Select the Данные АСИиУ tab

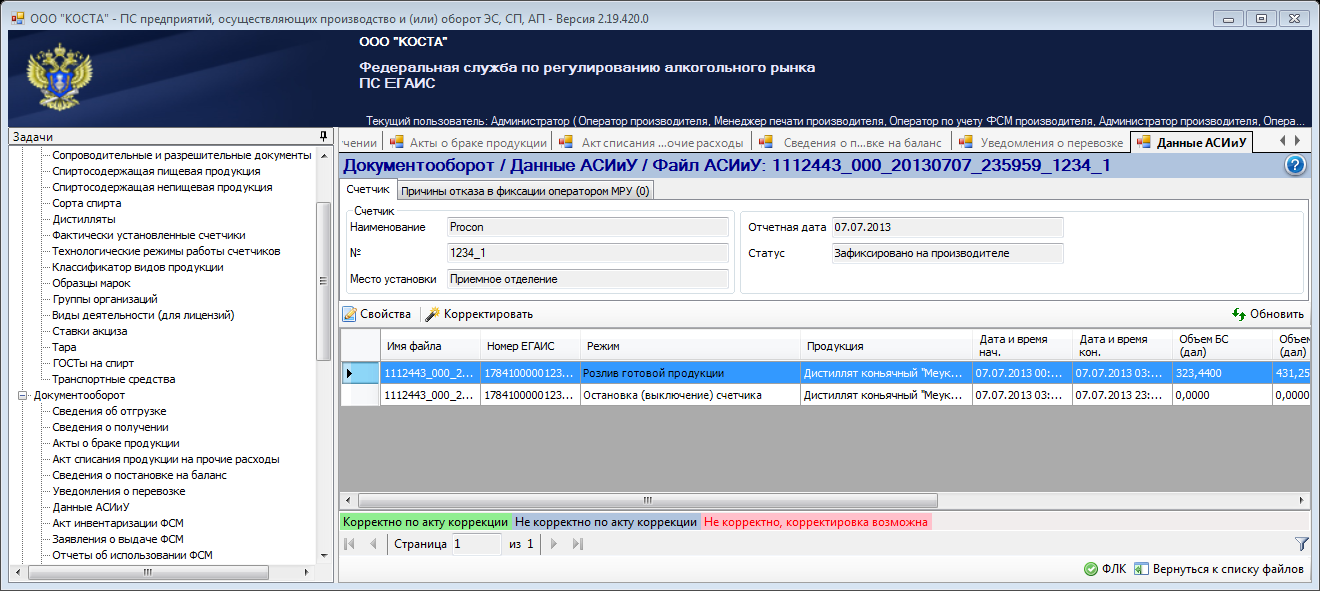coord(1191,143)
